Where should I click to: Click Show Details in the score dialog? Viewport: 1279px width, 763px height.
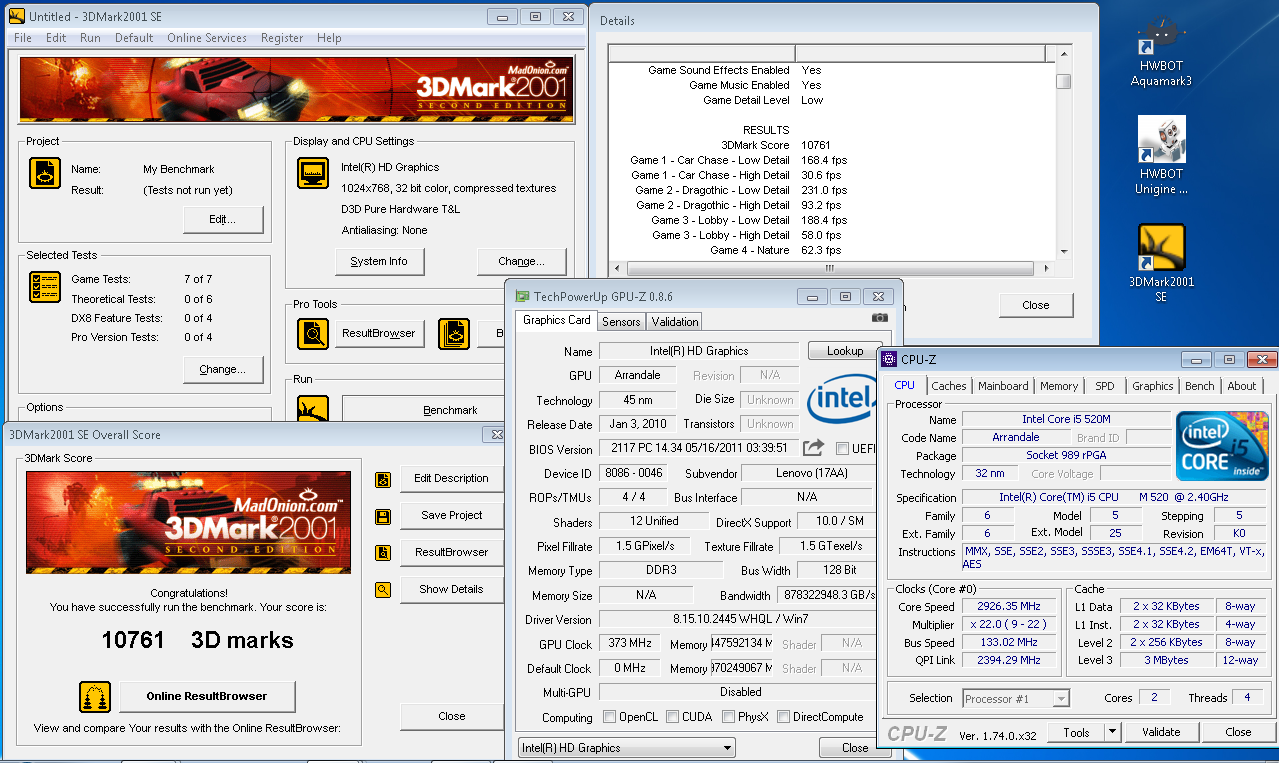pos(451,590)
